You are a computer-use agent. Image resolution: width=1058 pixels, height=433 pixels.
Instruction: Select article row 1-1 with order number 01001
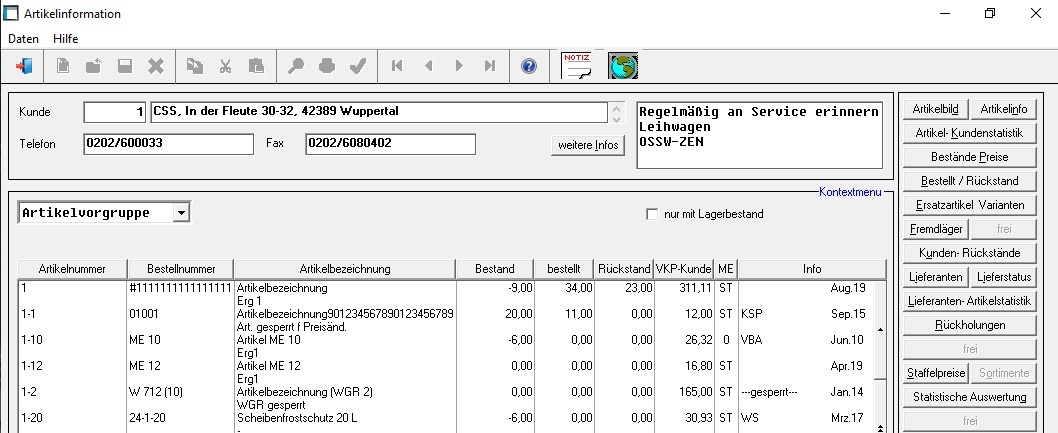tap(446, 320)
